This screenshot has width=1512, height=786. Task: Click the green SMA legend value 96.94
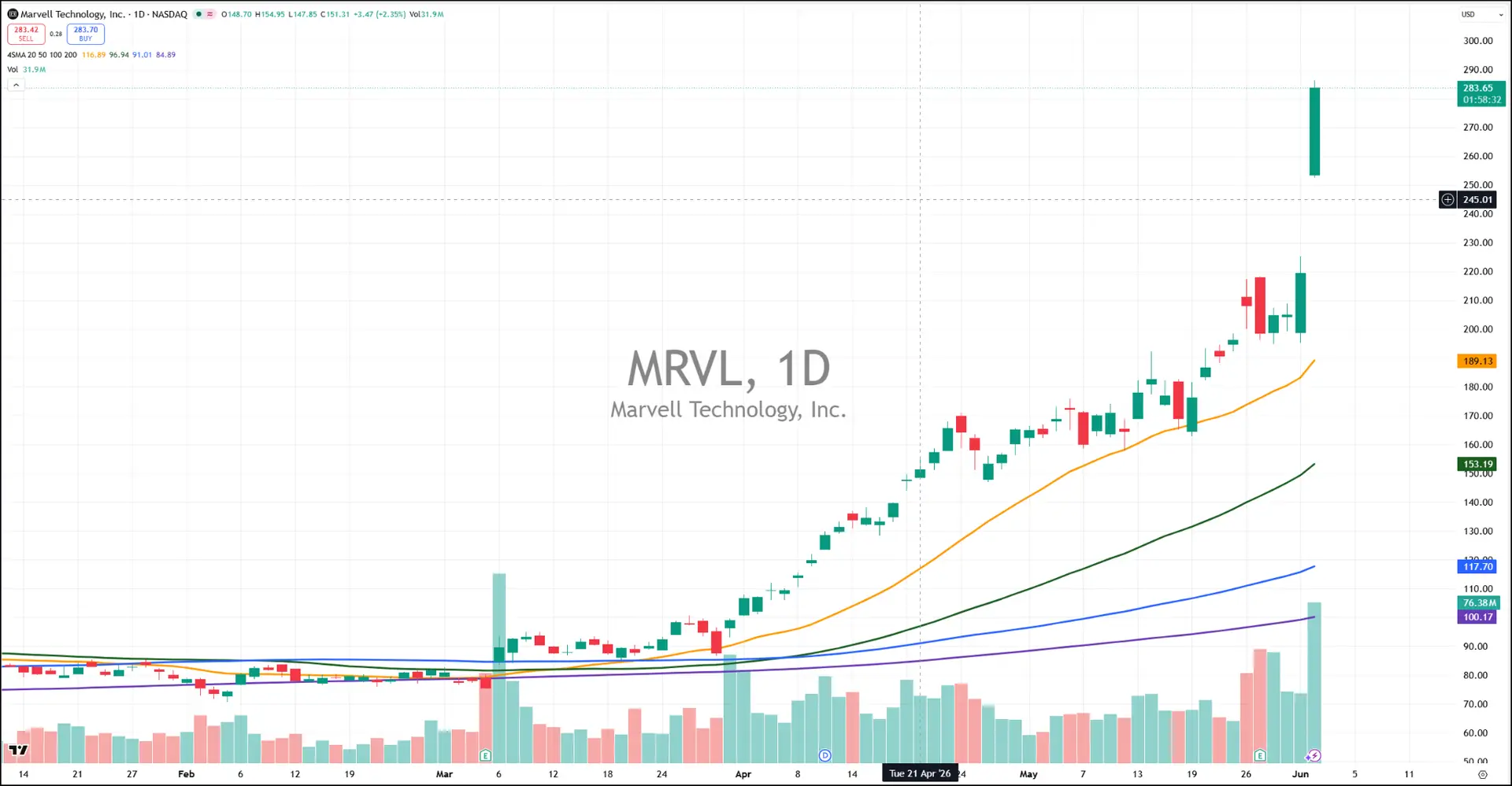click(119, 55)
